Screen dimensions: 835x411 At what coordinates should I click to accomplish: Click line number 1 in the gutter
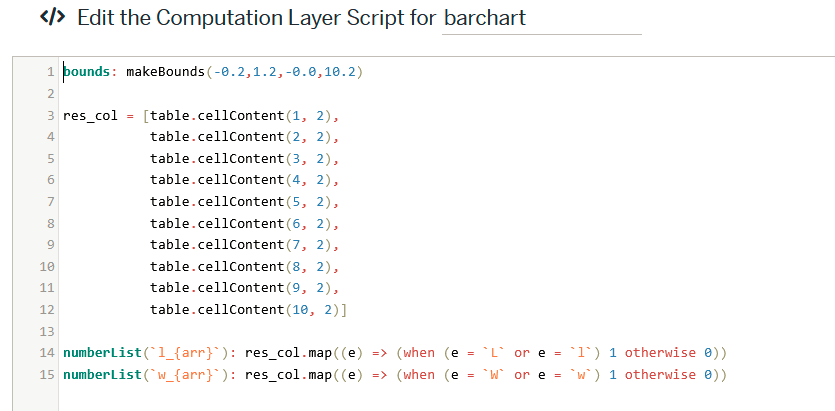(x=51, y=72)
